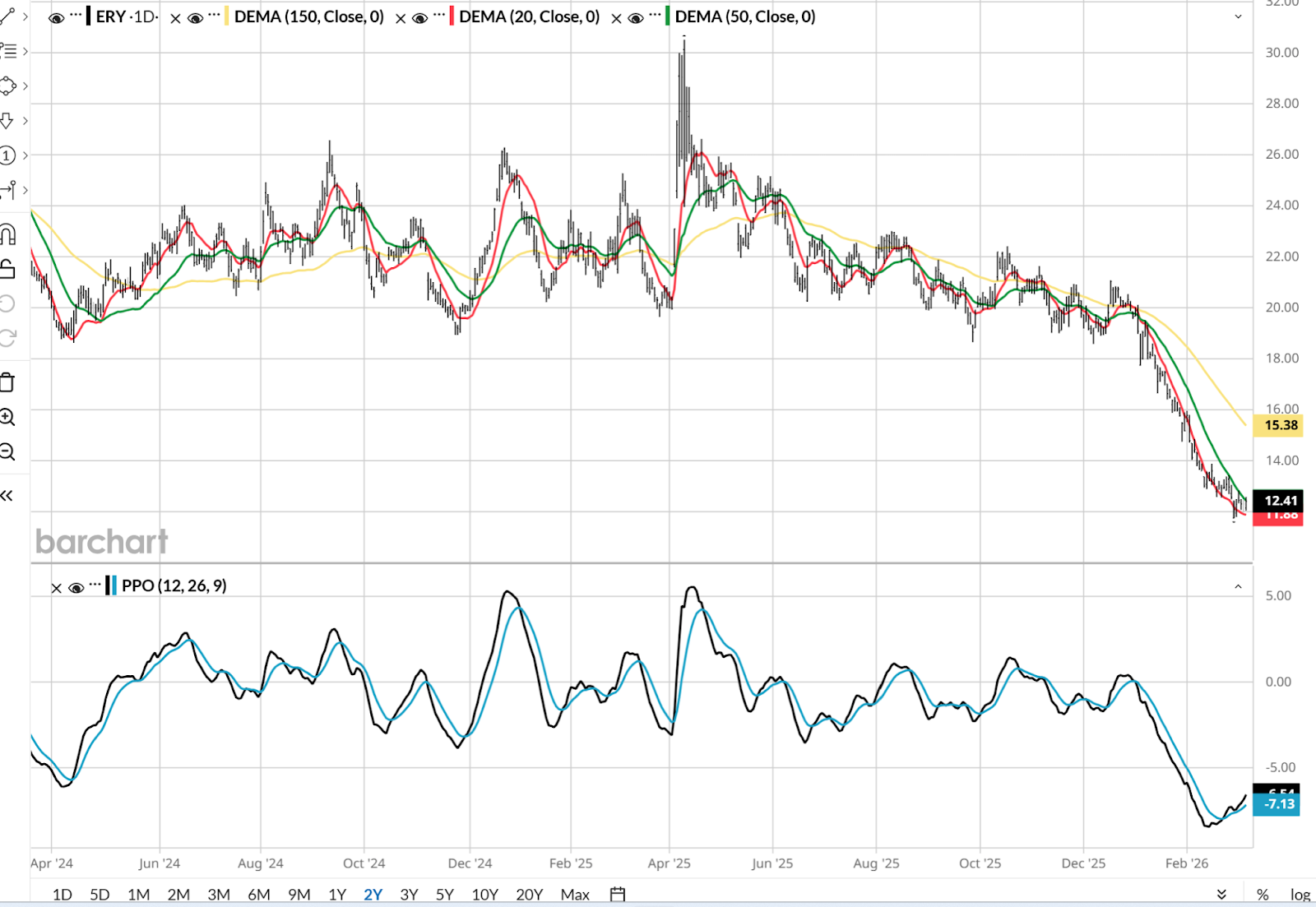The width and height of the screenshot is (1316, 907).
Task: Click the Max range button
Action: click(575, 895)
